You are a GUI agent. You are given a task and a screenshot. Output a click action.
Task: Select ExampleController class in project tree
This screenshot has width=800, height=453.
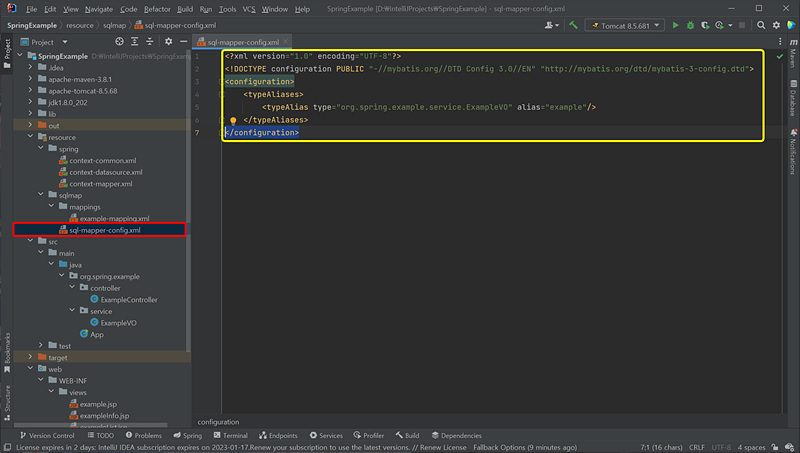tap(129, 299)
